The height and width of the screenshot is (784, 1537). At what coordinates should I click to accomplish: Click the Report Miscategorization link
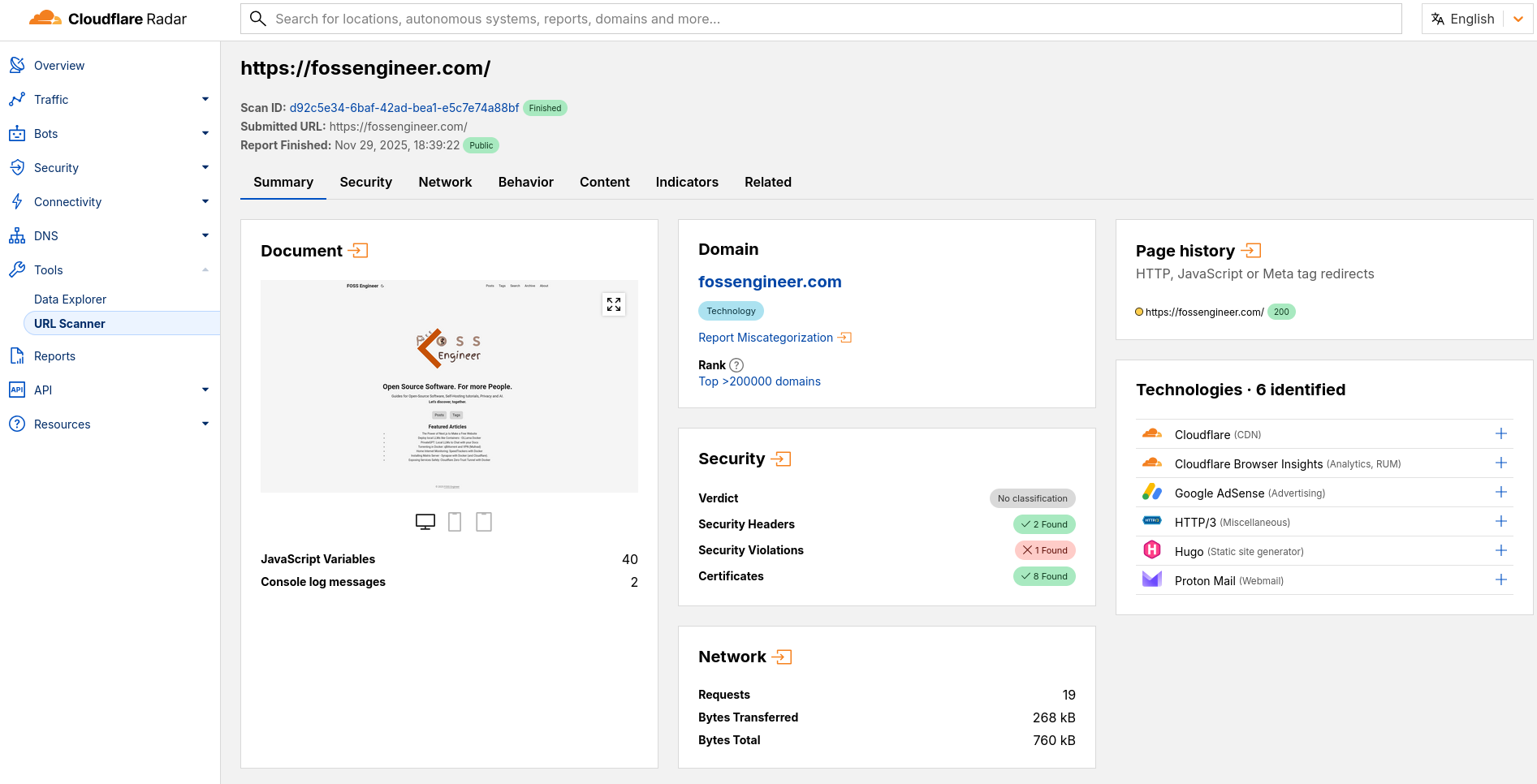point(766,338)
